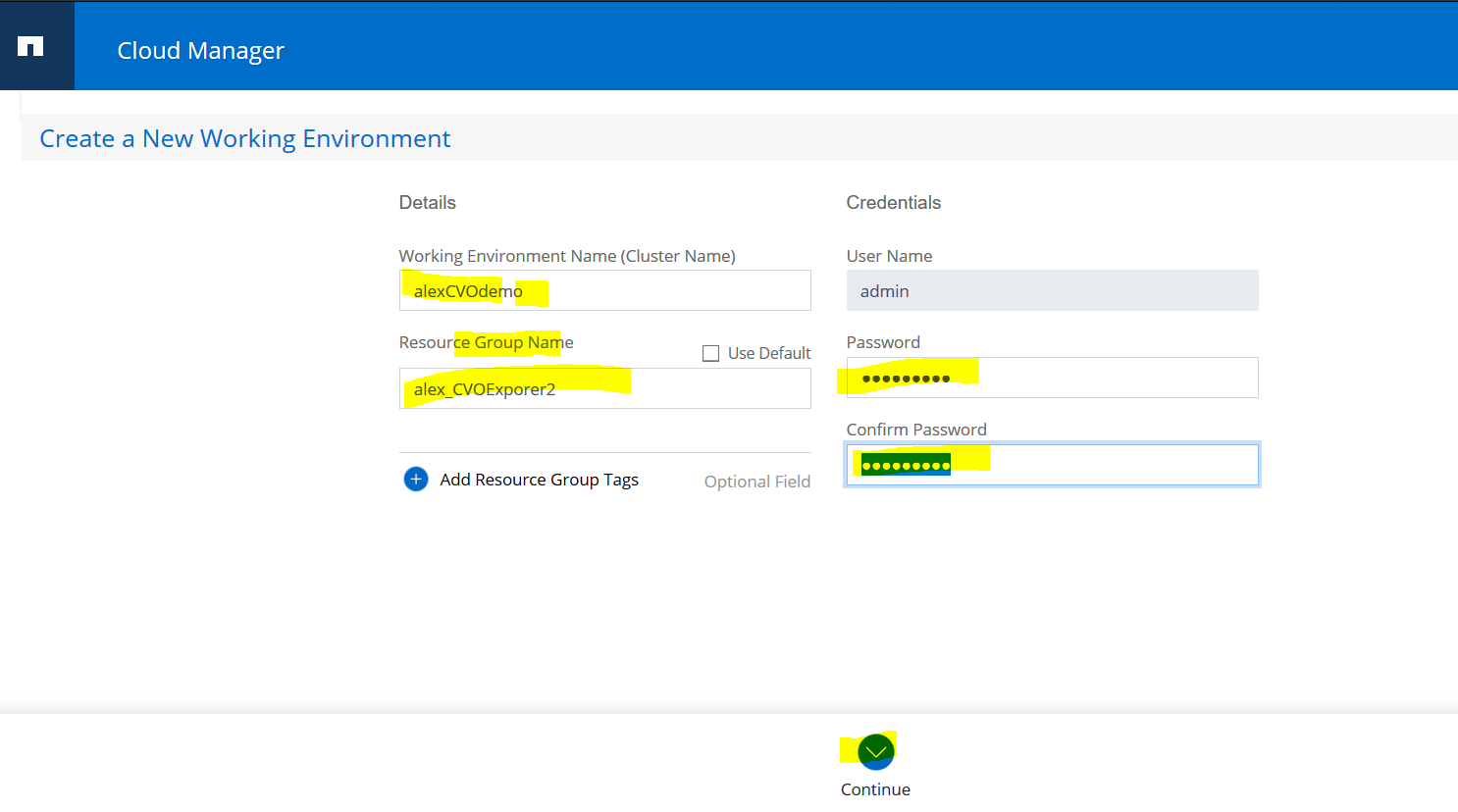The image size is (1458, 812).
Task: Click the Resource Group Name label
Action: 487,342
